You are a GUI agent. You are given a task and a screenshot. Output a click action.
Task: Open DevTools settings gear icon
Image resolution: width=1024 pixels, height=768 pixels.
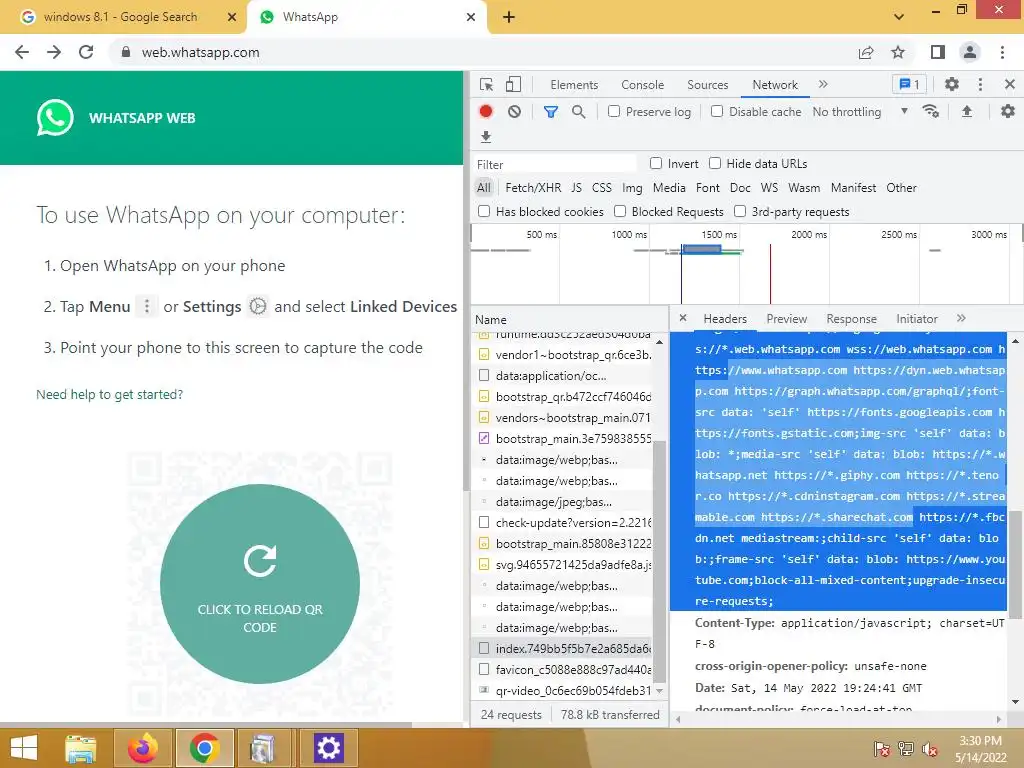click(952, 84)
